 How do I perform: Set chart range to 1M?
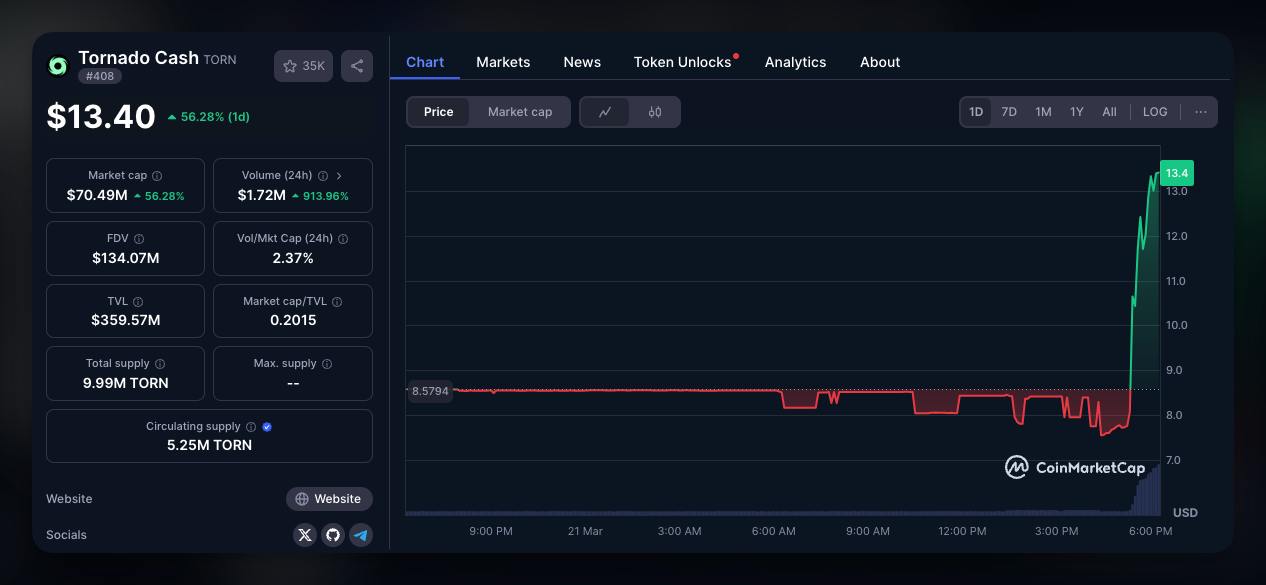tap(1043, 112)
